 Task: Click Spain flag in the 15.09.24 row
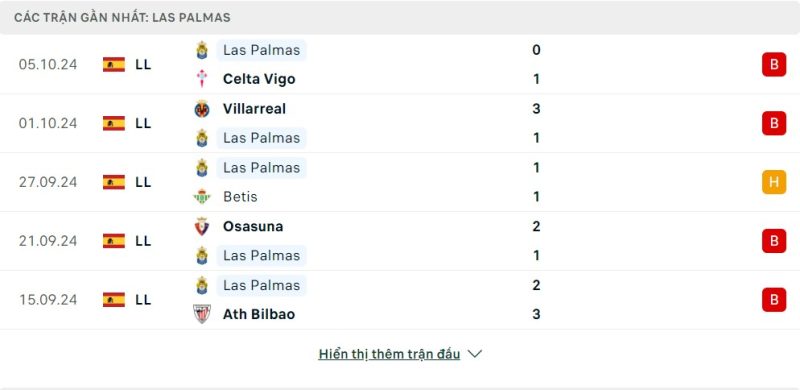[x=114, y=300]
